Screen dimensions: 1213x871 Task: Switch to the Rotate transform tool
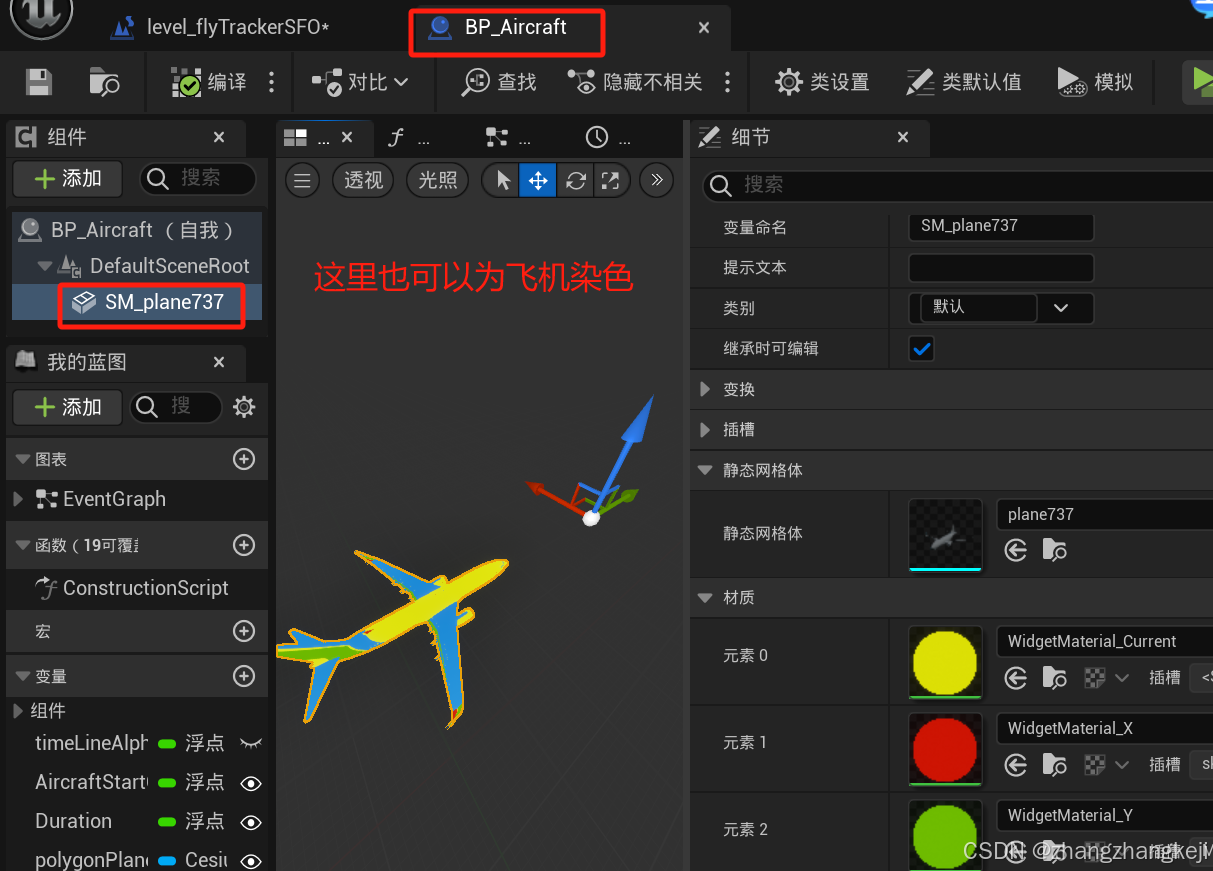click(575, 180)
